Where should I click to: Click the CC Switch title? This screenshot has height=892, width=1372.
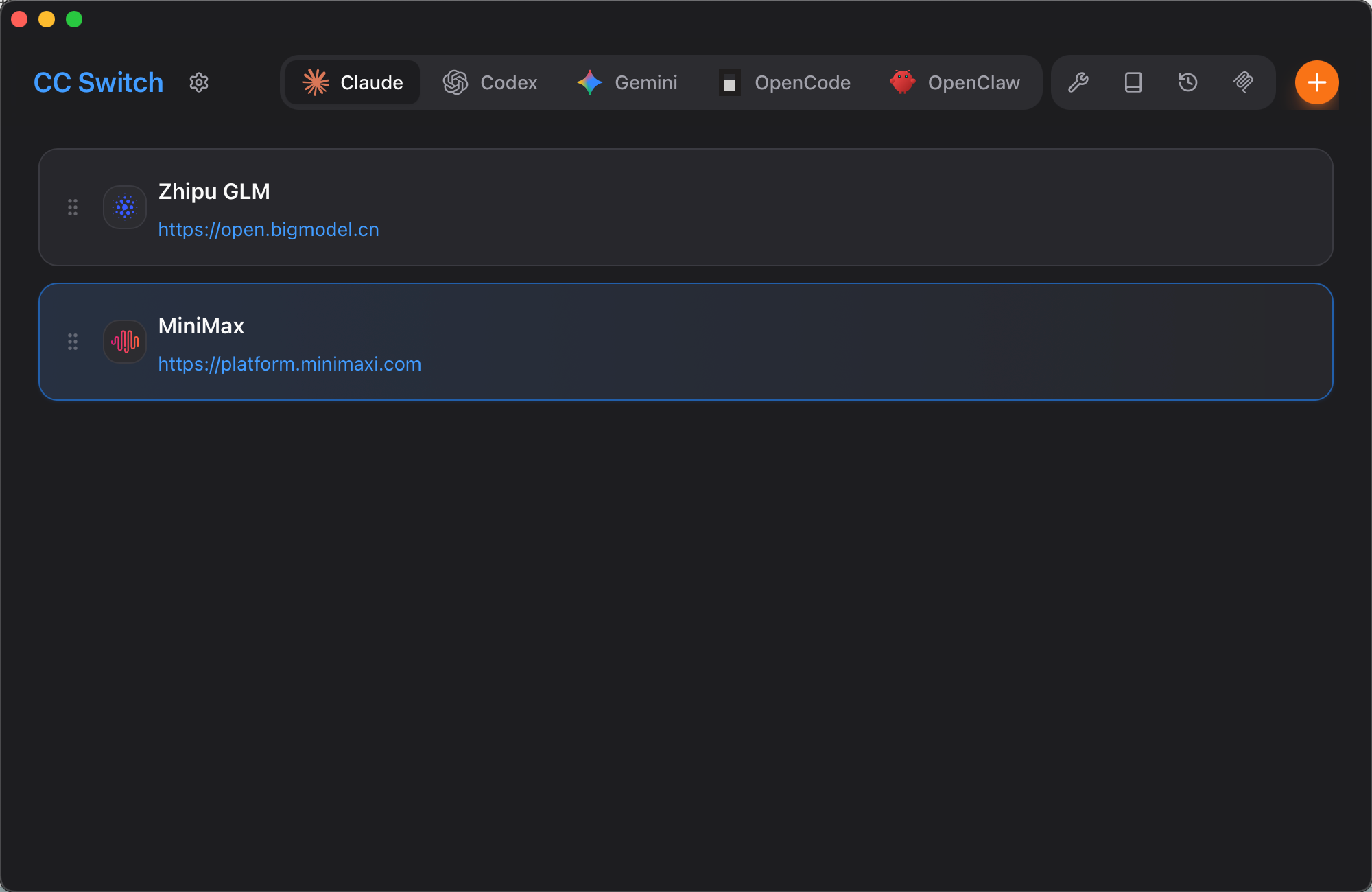(99, 82)
